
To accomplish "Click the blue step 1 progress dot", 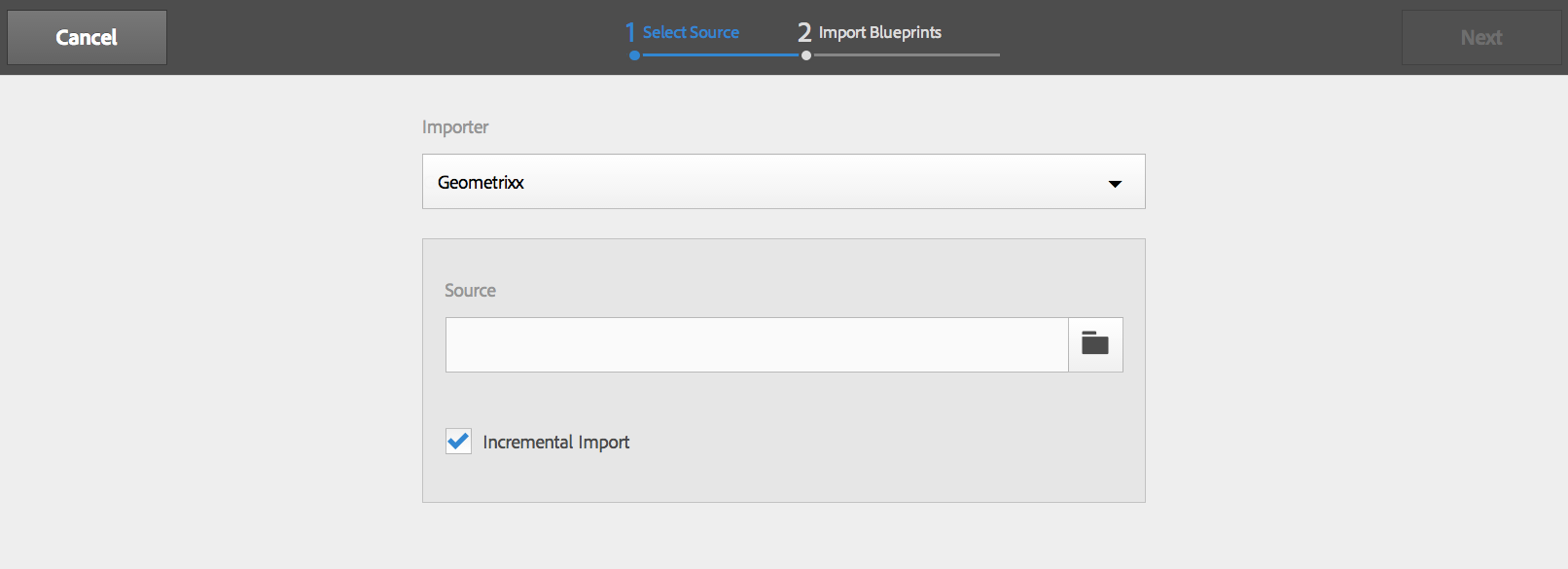I will (634, 55).
